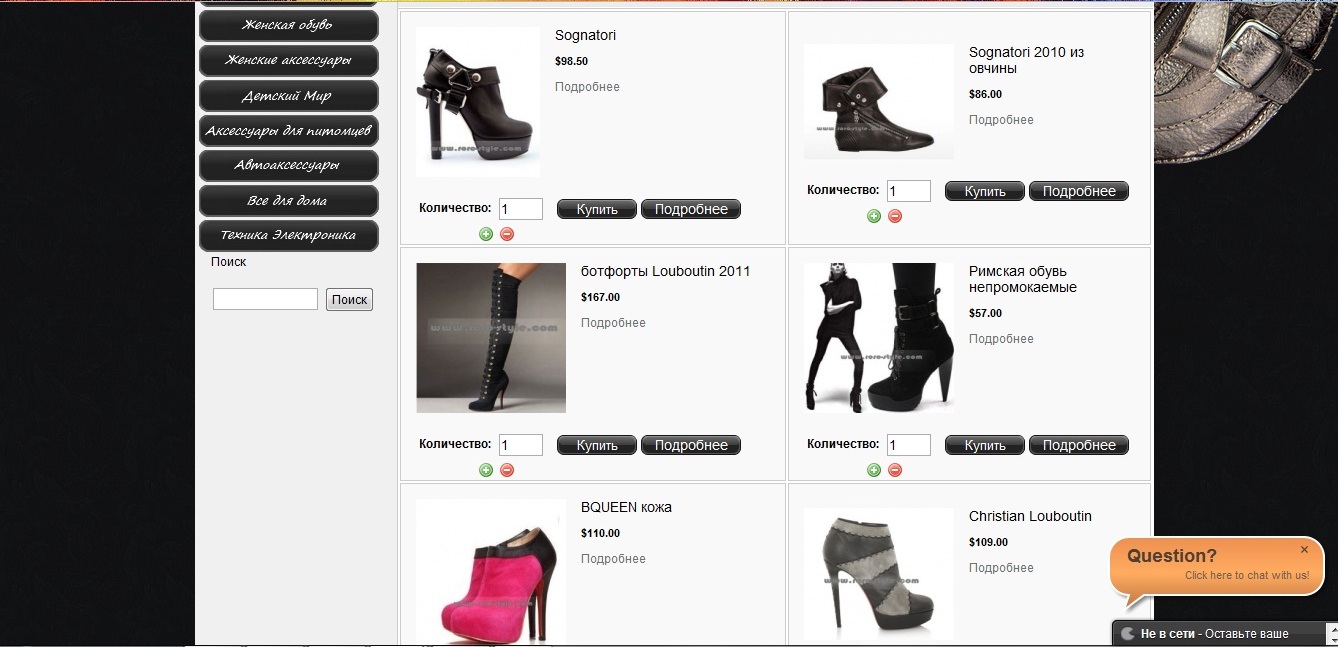Buy Римская обувь непромокаемые
The image size is (1338, 647).
click(x=985, y=445)
